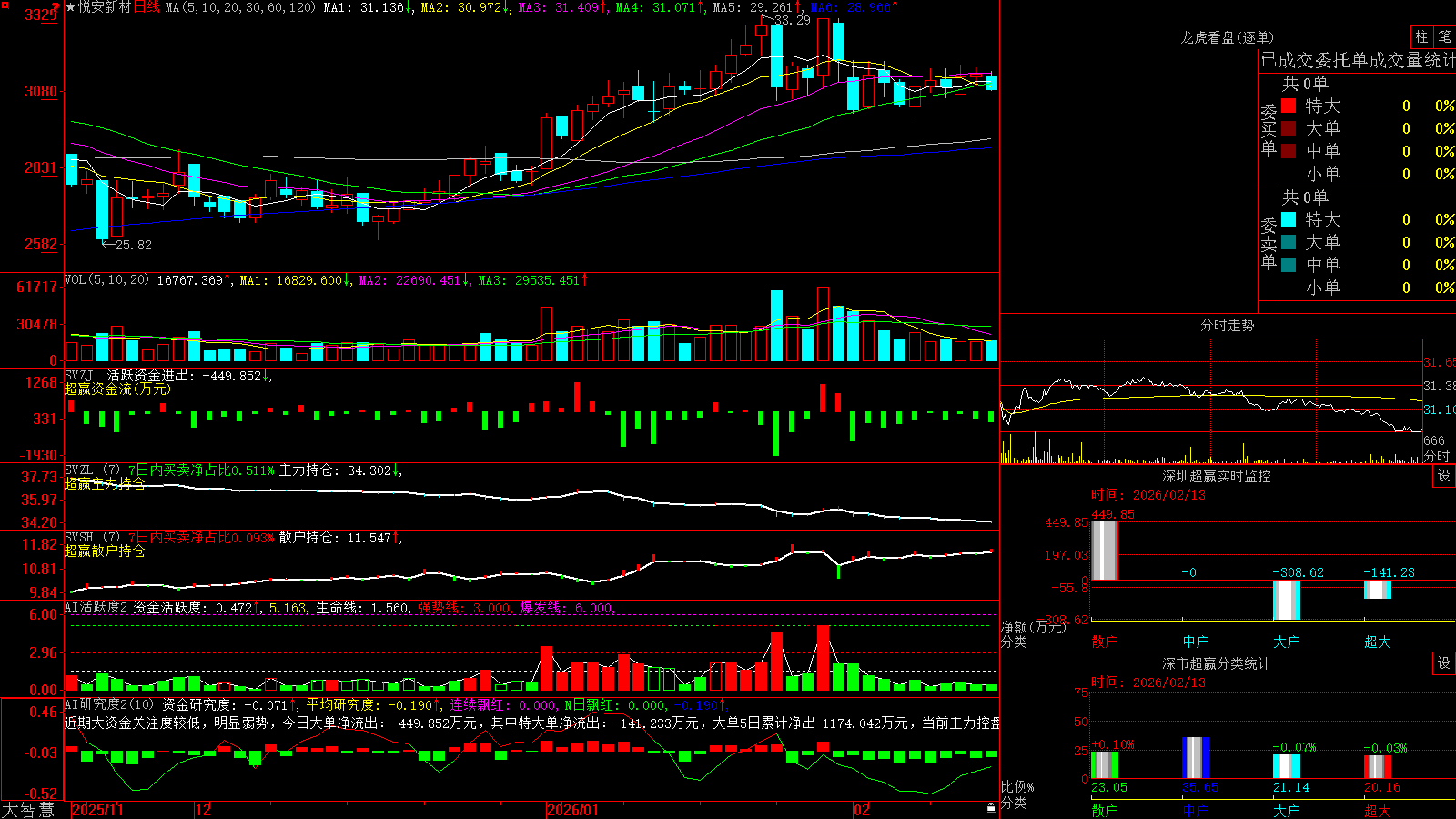This screenshot has height=819, width=1456.
Task: Select the 2026/01 timeline marker
Action: [x=573, y=810]
